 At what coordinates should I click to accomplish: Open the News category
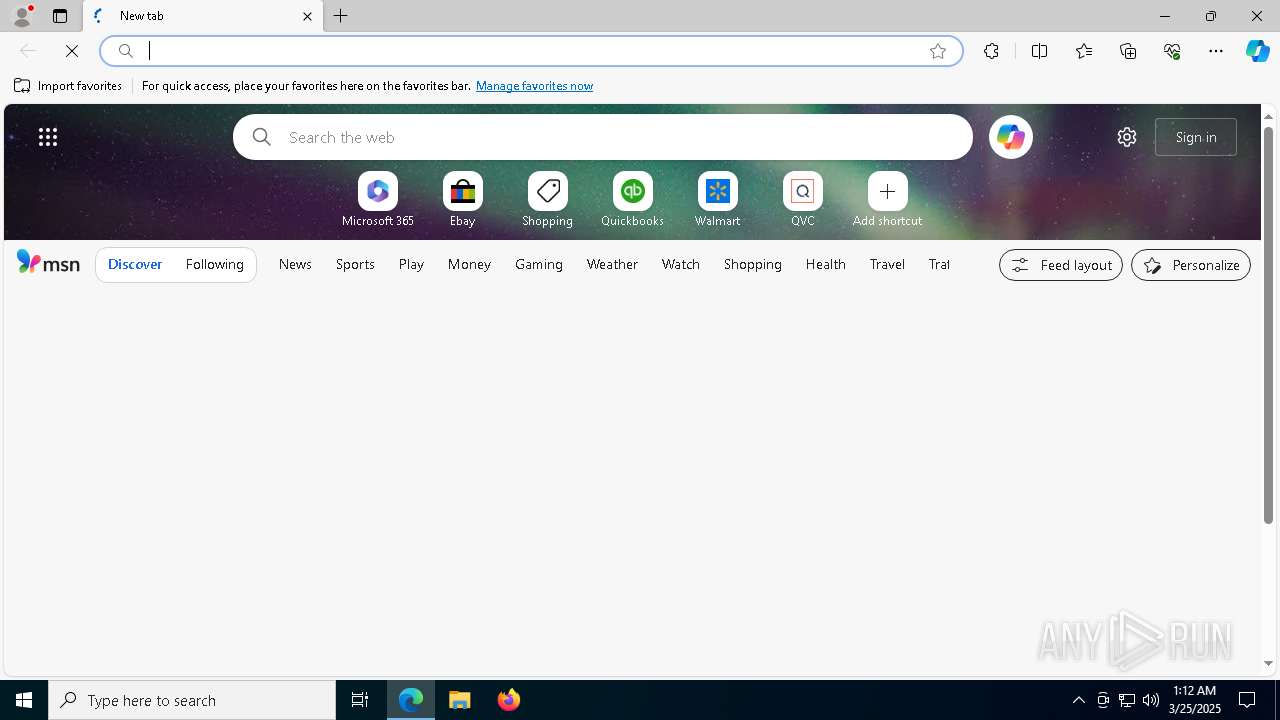pos(295,264)
